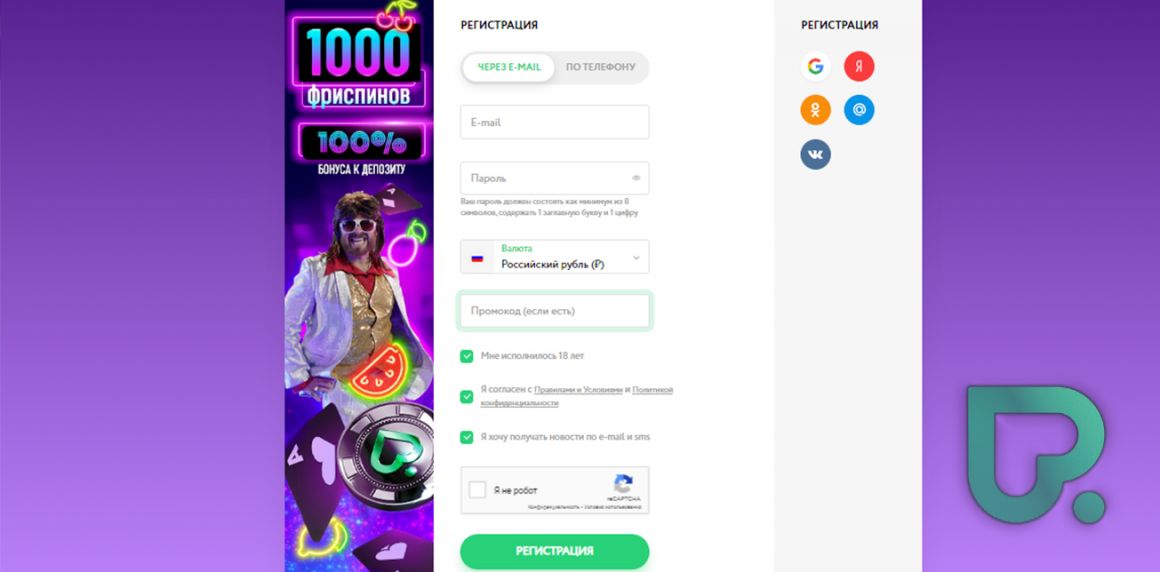Register using the VK icon
The height and width of the screenshot is (572, 1160).
pos(815,155)
